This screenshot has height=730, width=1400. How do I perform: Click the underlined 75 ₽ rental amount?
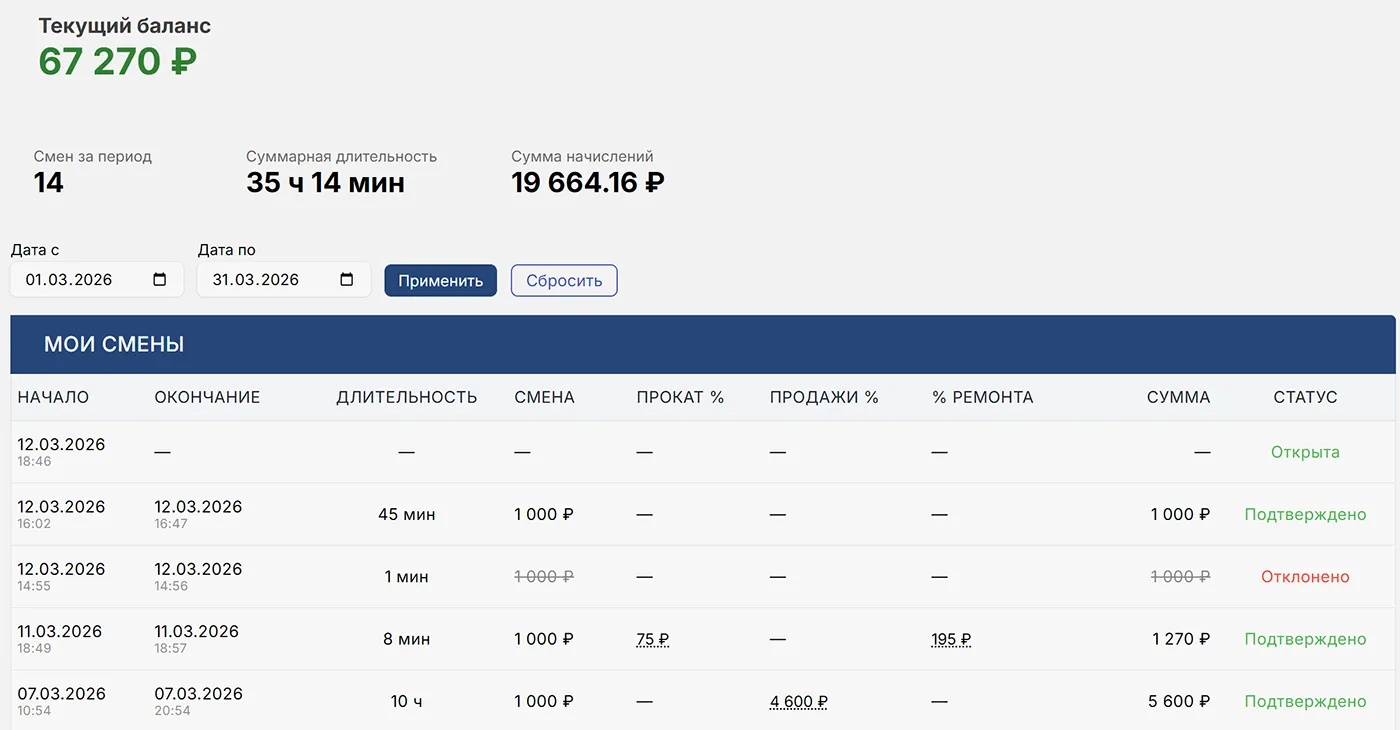point(652,639)
